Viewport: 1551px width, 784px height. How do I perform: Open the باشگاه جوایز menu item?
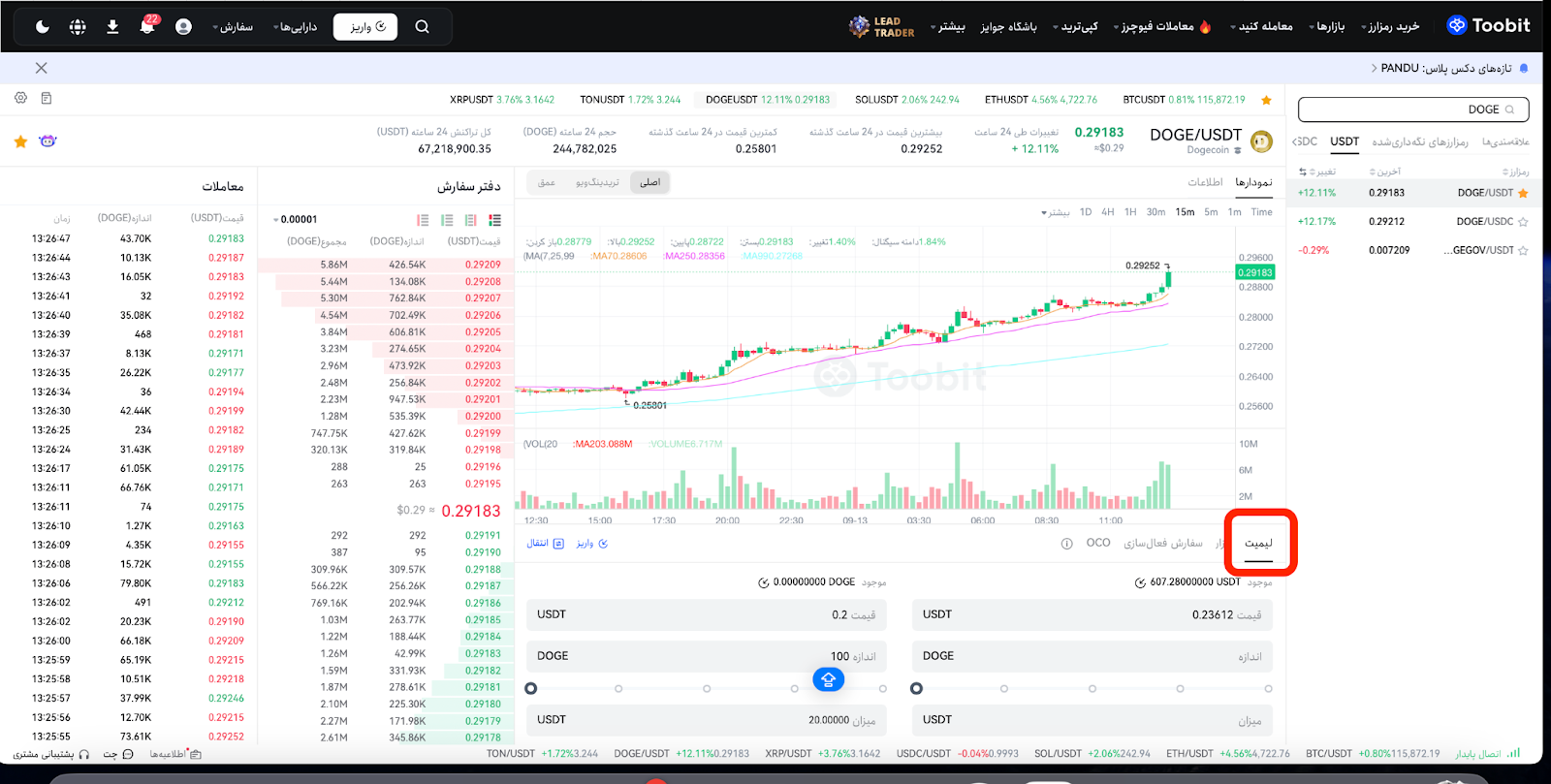click(x=1008, y=27)
